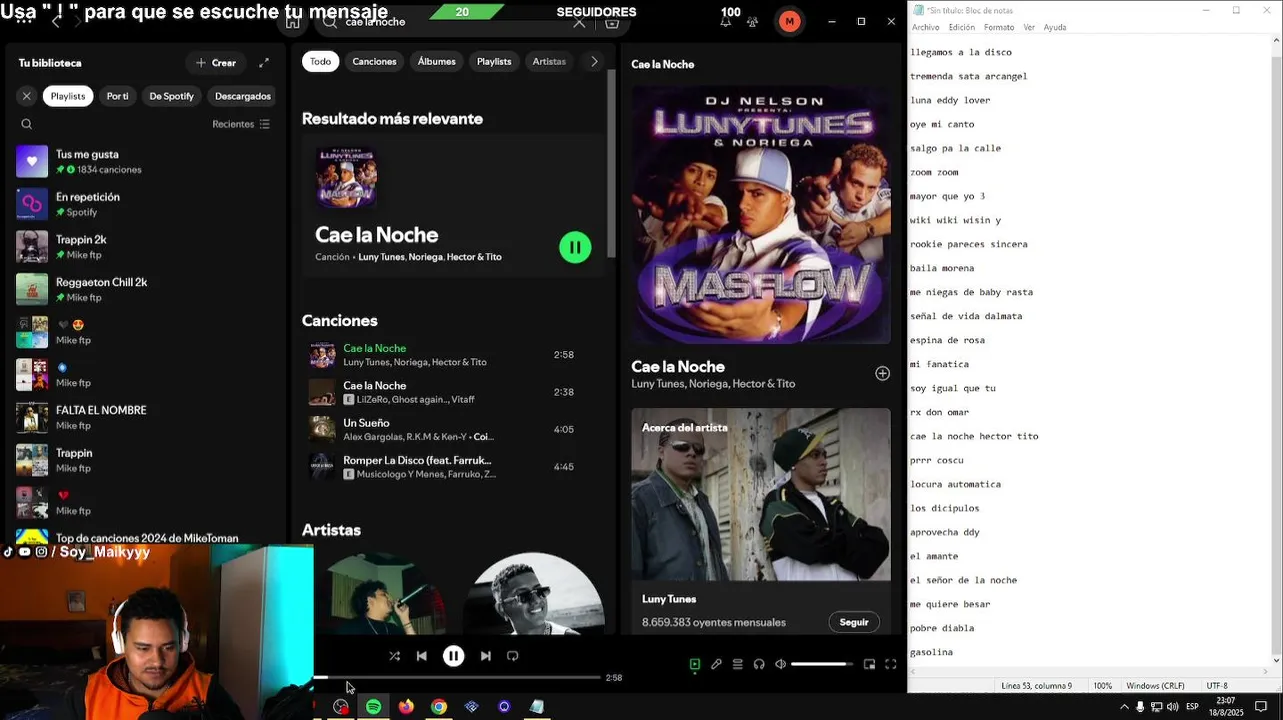Open the FALTA EL NOMBRE playlist

(146, 417)
